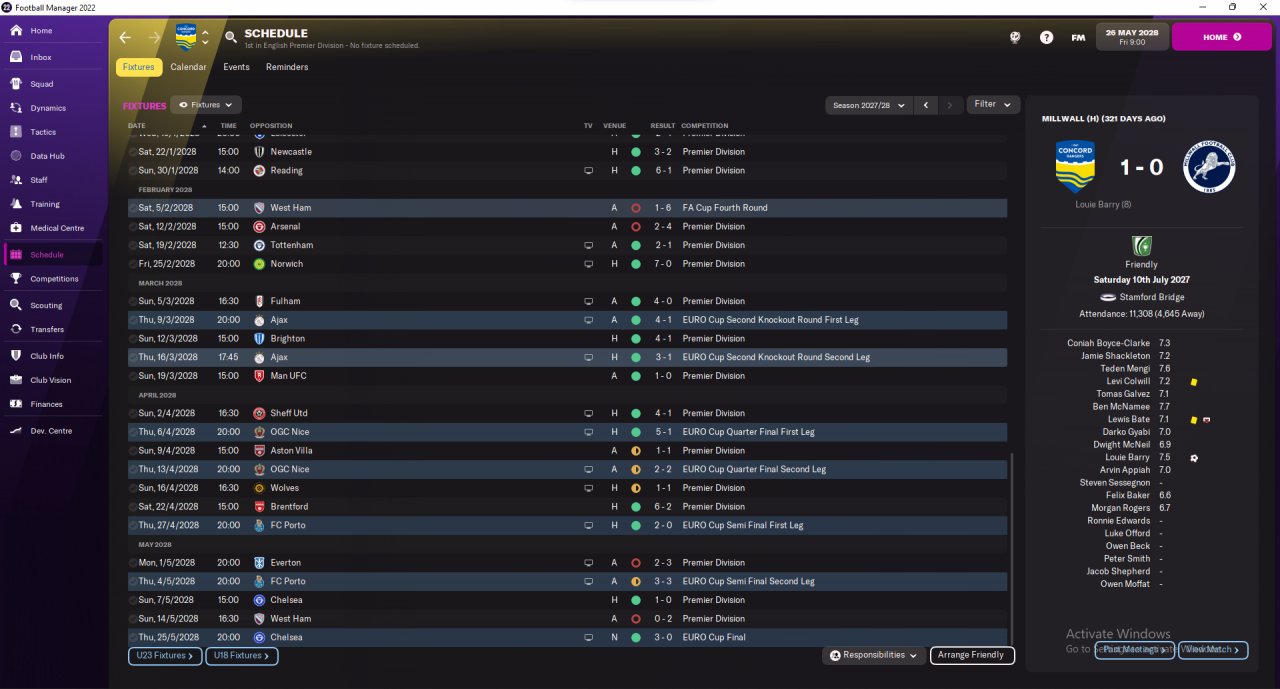Click the Ajax Second Knockout Round First Leg row
Image resolution: width=1280 pixels, height=689 pixels.
coord(567,320)
